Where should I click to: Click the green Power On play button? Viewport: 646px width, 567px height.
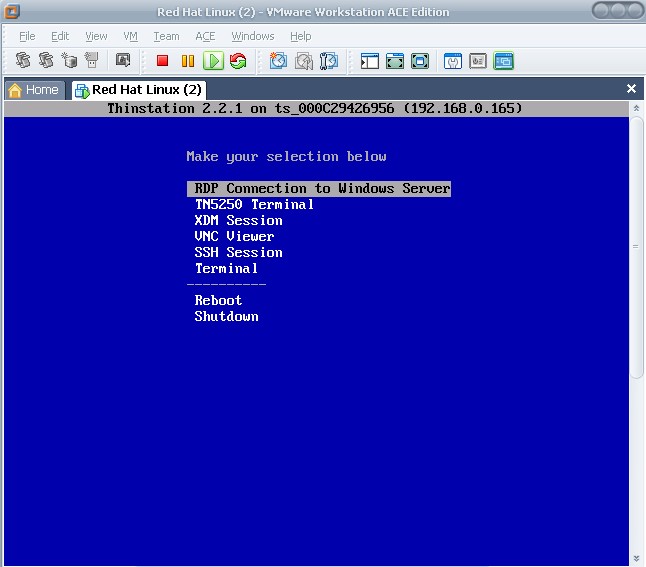tap(213, 61)
